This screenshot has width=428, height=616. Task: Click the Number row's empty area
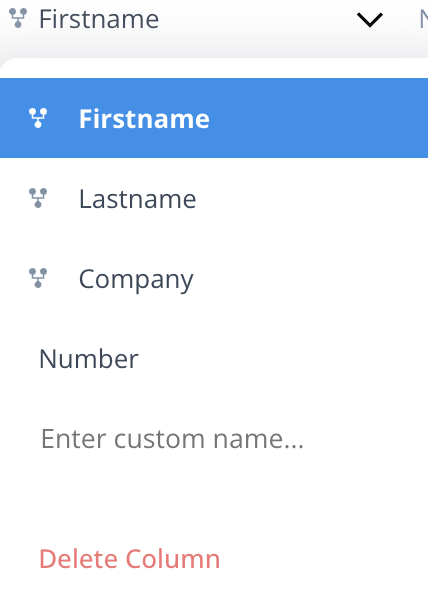(283, 358)
